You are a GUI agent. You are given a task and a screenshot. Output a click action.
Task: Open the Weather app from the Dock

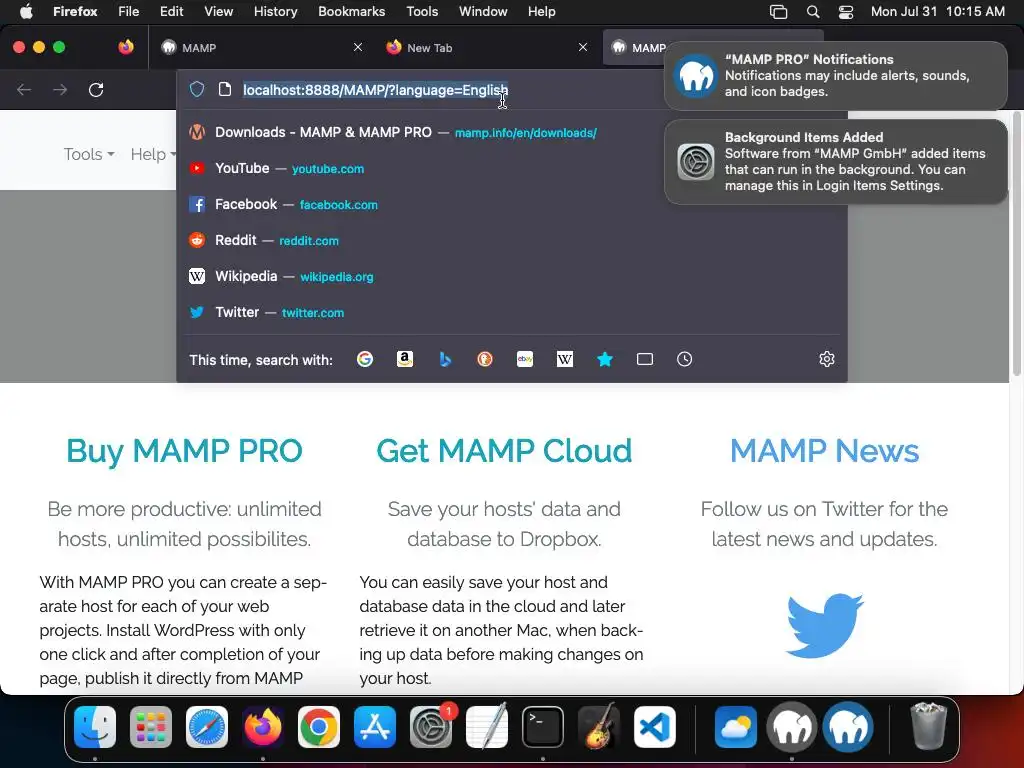736,727
